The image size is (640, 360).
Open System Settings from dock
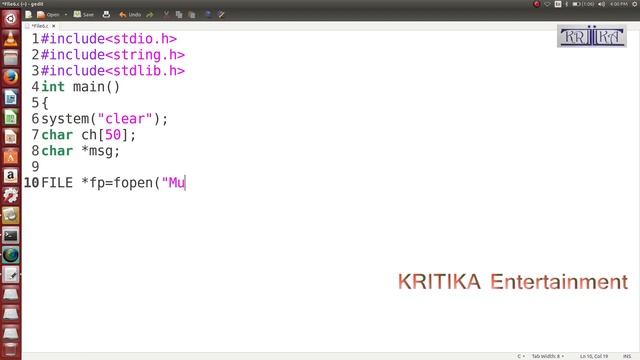point(11,196)
